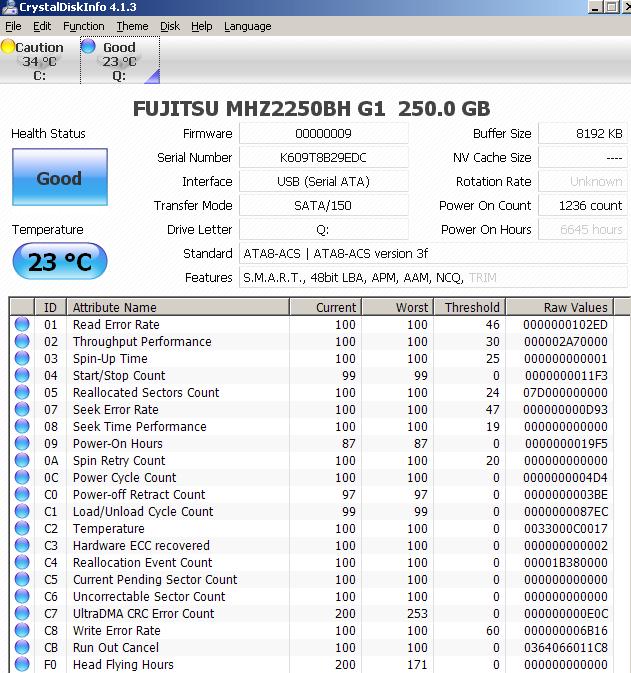This screenshot has width=631, height=673.
Task: Click status orb for Head Flying Hours
Action: 22,664
